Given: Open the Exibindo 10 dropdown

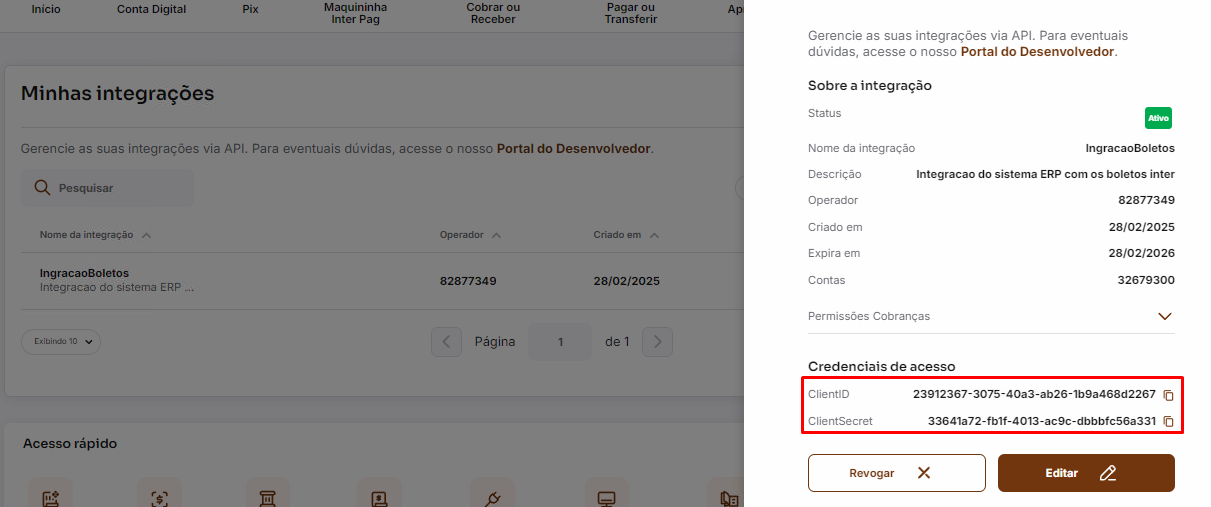Looking at the screenshot, I should coord(61,342).
